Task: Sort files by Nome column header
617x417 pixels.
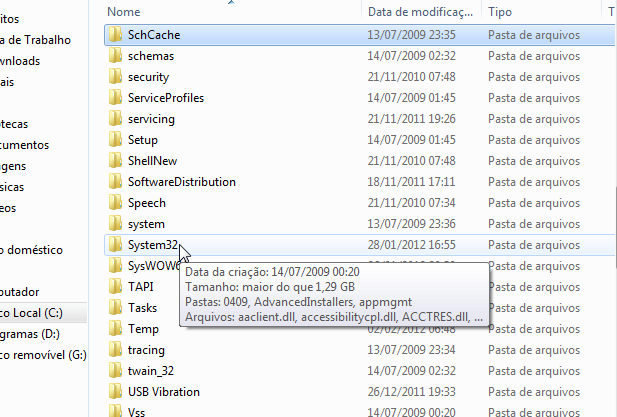Action: click(230, 11)
